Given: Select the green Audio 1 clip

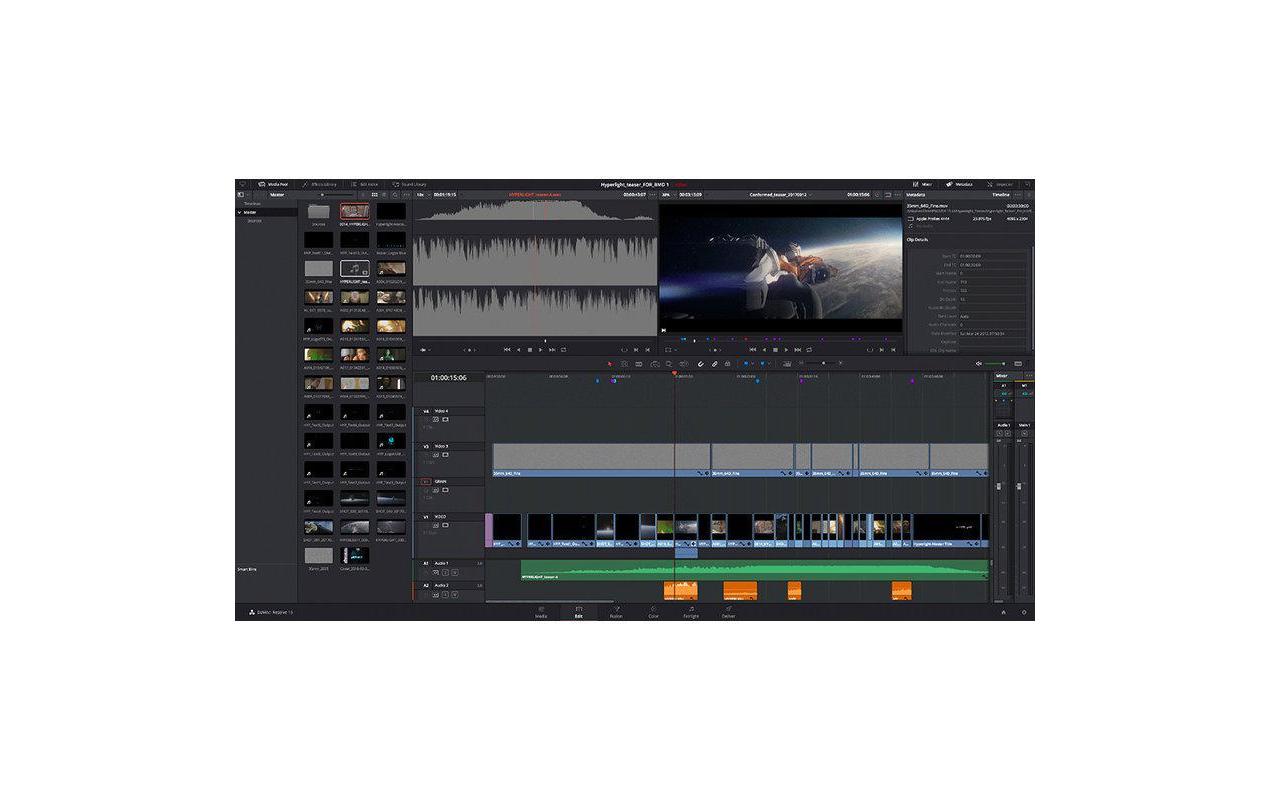Looking at the screenshot, I should click(755, 570).
